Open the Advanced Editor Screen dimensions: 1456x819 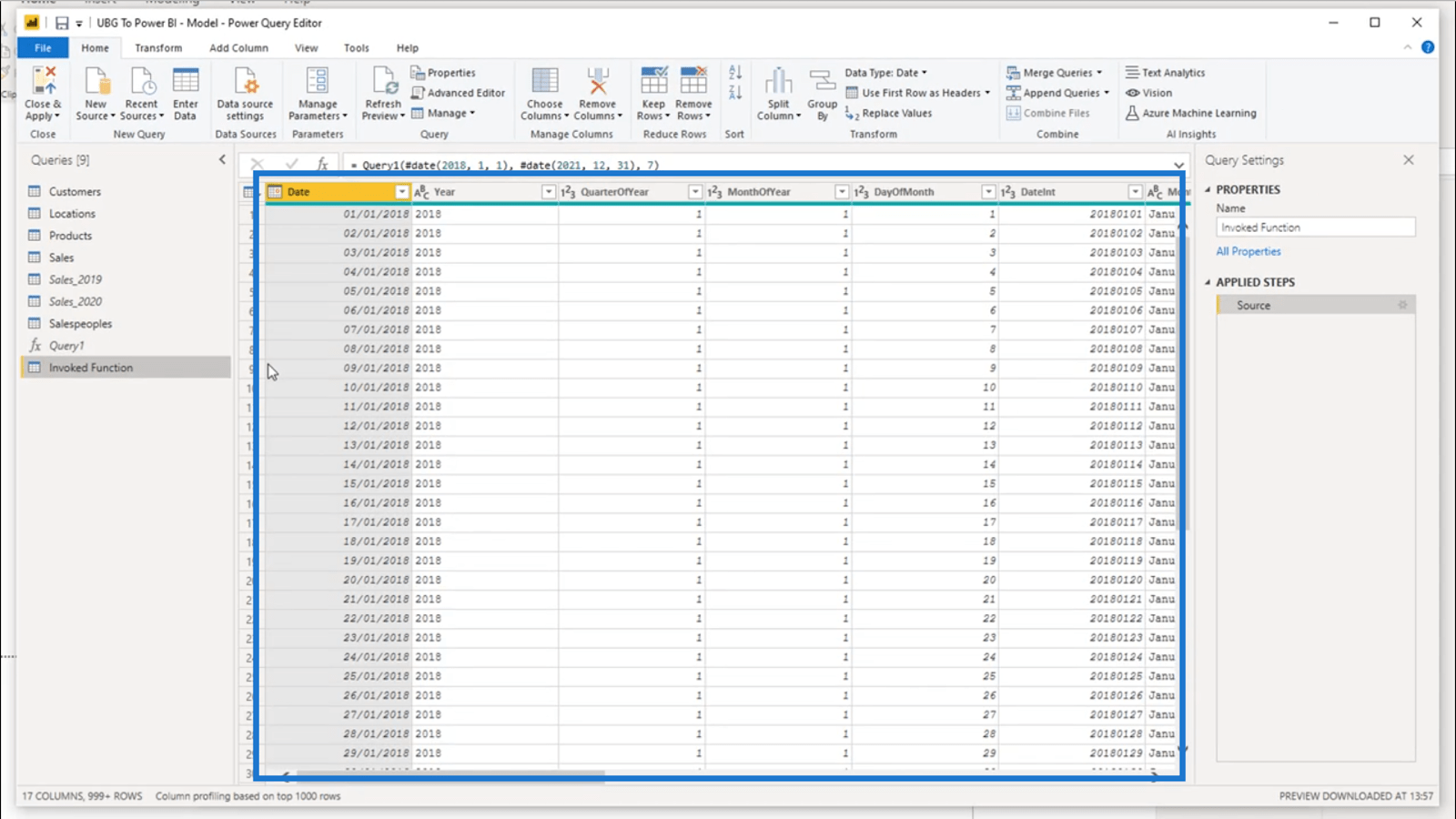pyautogui.click(x=458, y=93)
